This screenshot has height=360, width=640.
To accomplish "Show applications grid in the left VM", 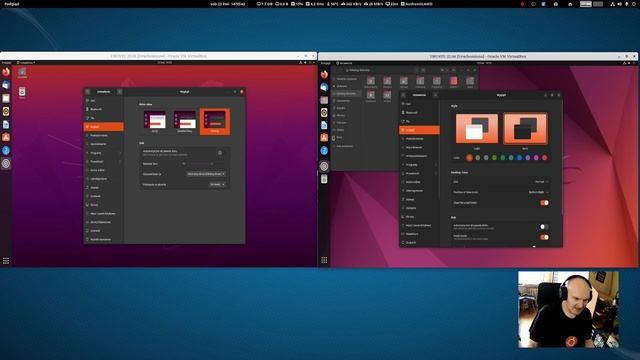I will [6, 260].
